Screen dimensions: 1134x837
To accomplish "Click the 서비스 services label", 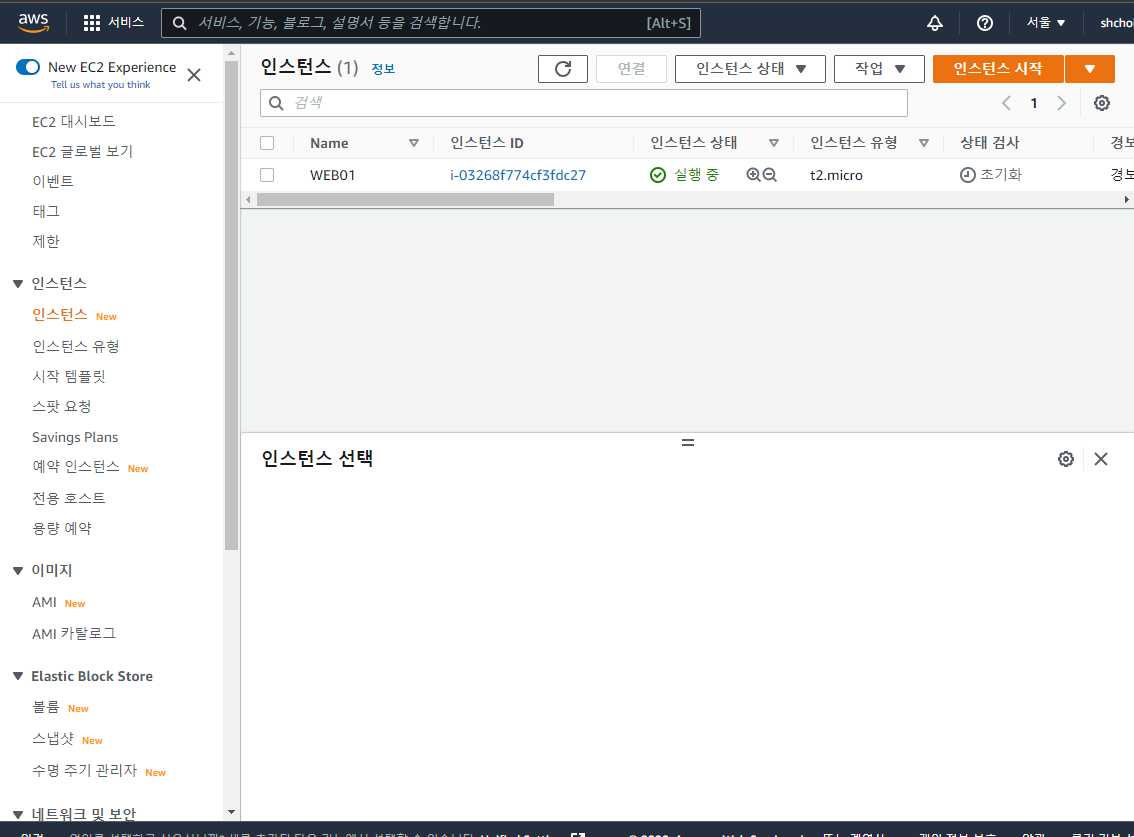I will [x=126, y=22].
